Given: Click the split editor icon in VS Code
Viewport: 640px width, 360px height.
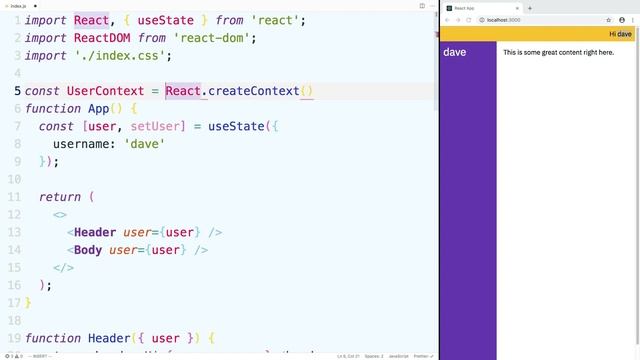Looking at the screenshot, I should [422, 6].
